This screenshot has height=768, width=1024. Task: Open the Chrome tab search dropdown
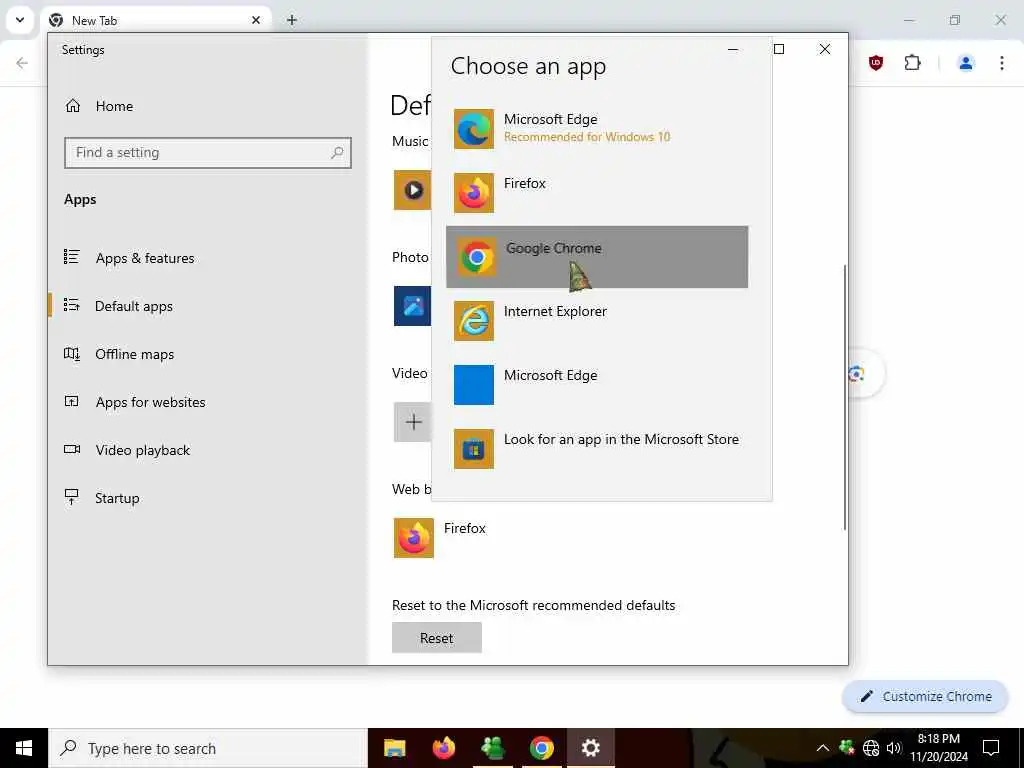(x=20, y=20)
